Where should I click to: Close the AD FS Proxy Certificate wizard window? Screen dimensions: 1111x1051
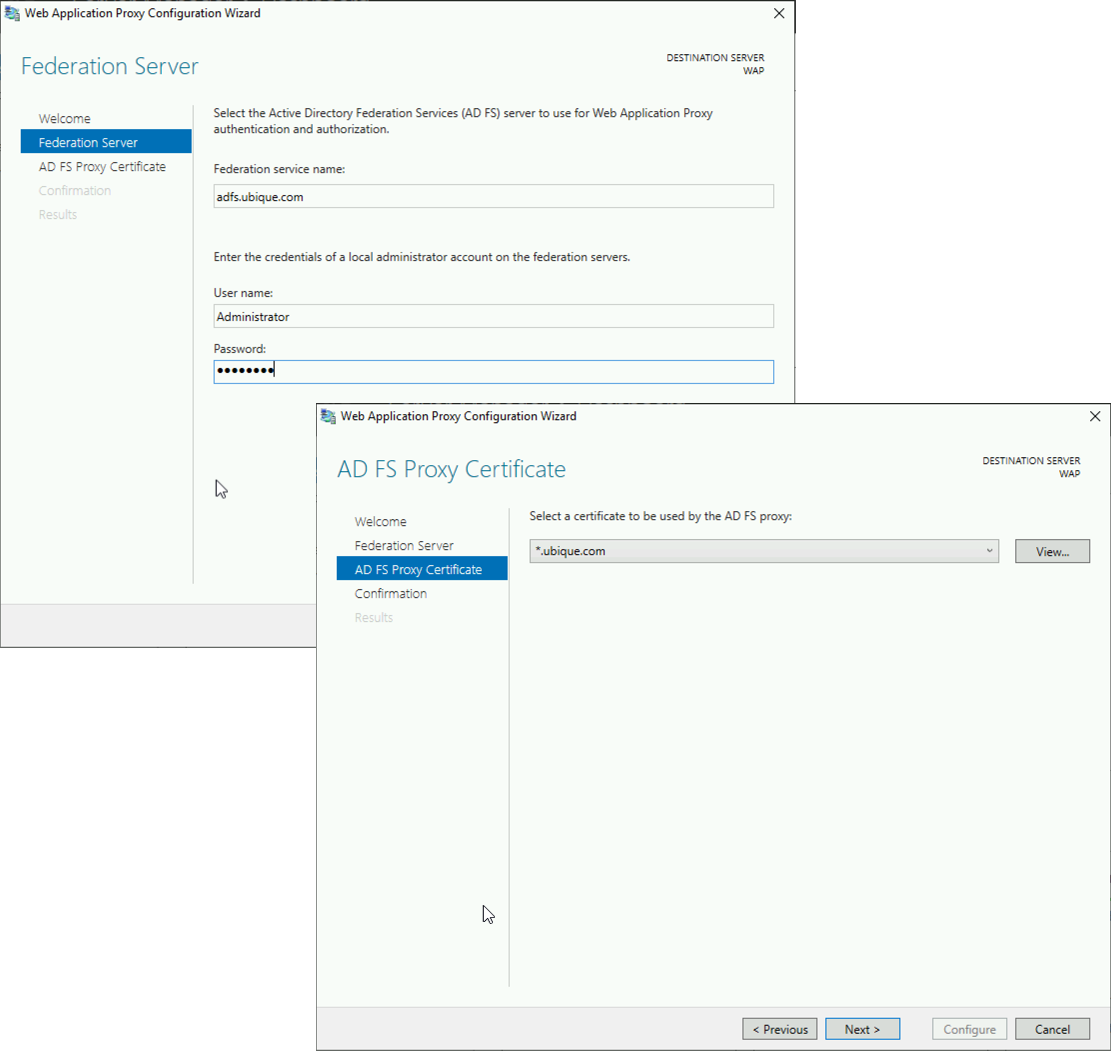(1095, 417)
